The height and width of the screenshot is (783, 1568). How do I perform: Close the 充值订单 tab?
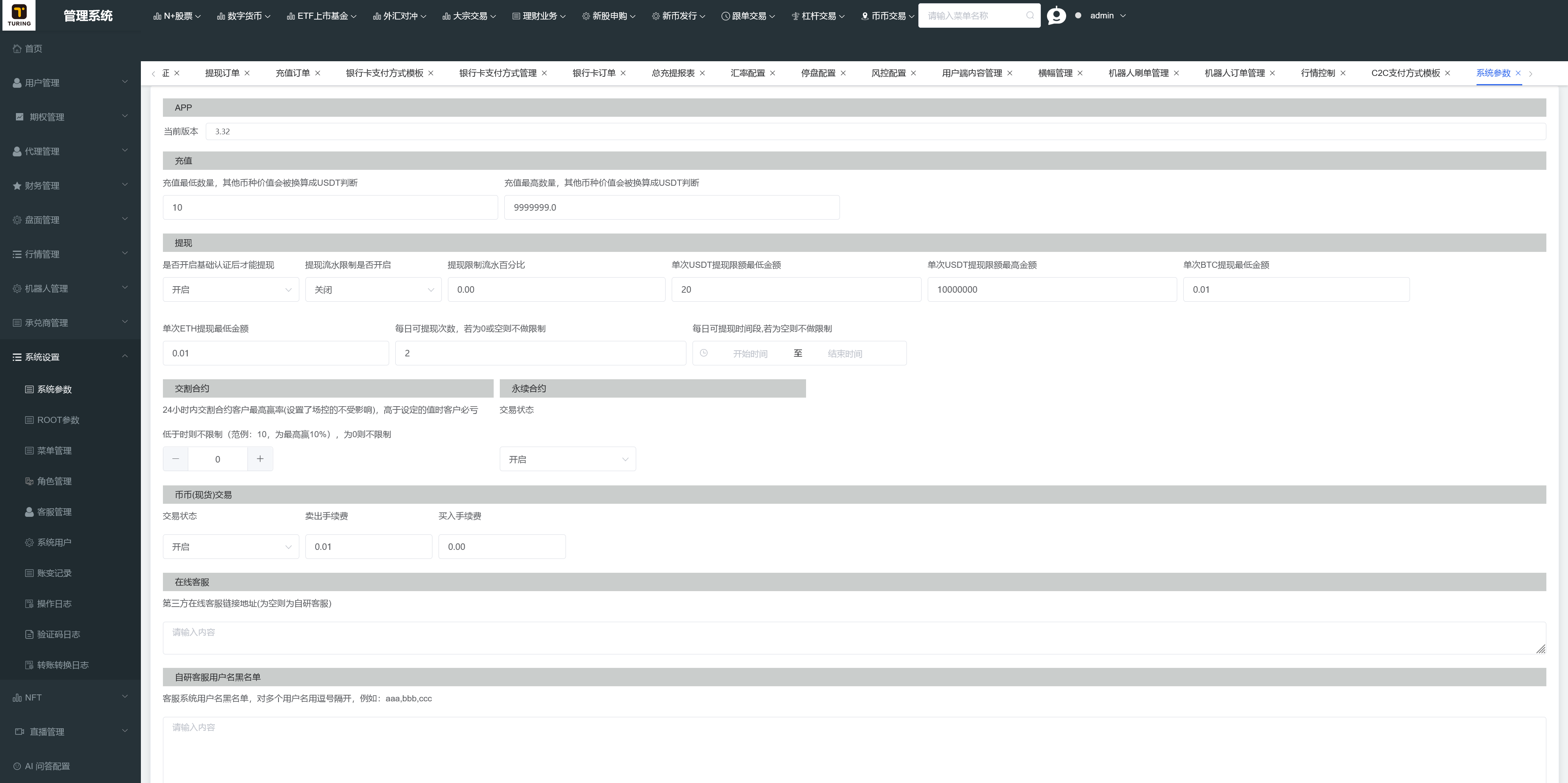[x=317, y=73]
